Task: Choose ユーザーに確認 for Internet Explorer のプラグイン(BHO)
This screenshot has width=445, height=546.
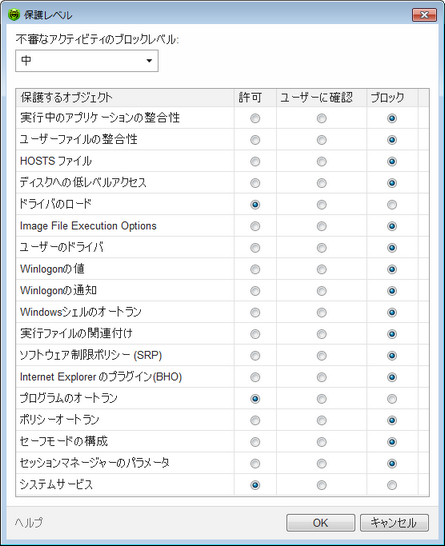Action: pos(321,377)
